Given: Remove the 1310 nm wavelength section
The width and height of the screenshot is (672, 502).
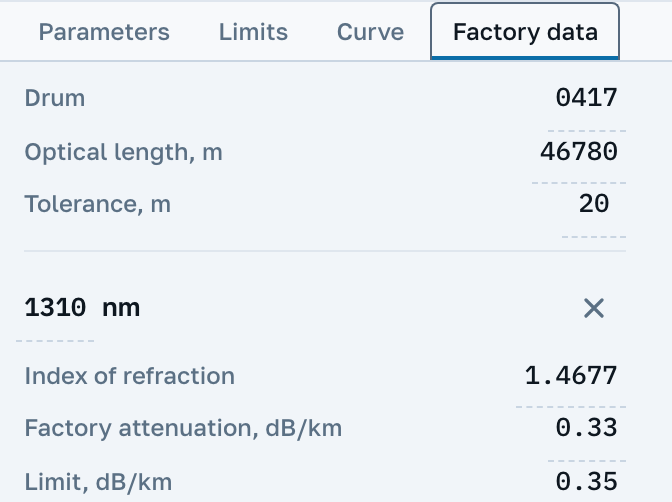Looking at the screenshot, I should [594, 308].
